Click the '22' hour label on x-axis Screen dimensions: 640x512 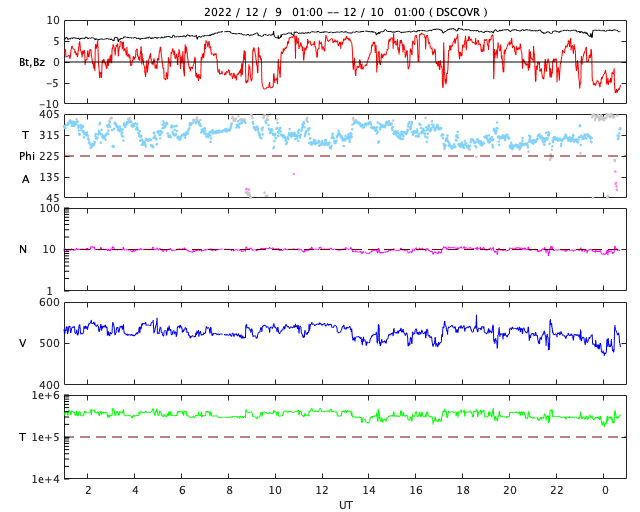click(556, 490)
